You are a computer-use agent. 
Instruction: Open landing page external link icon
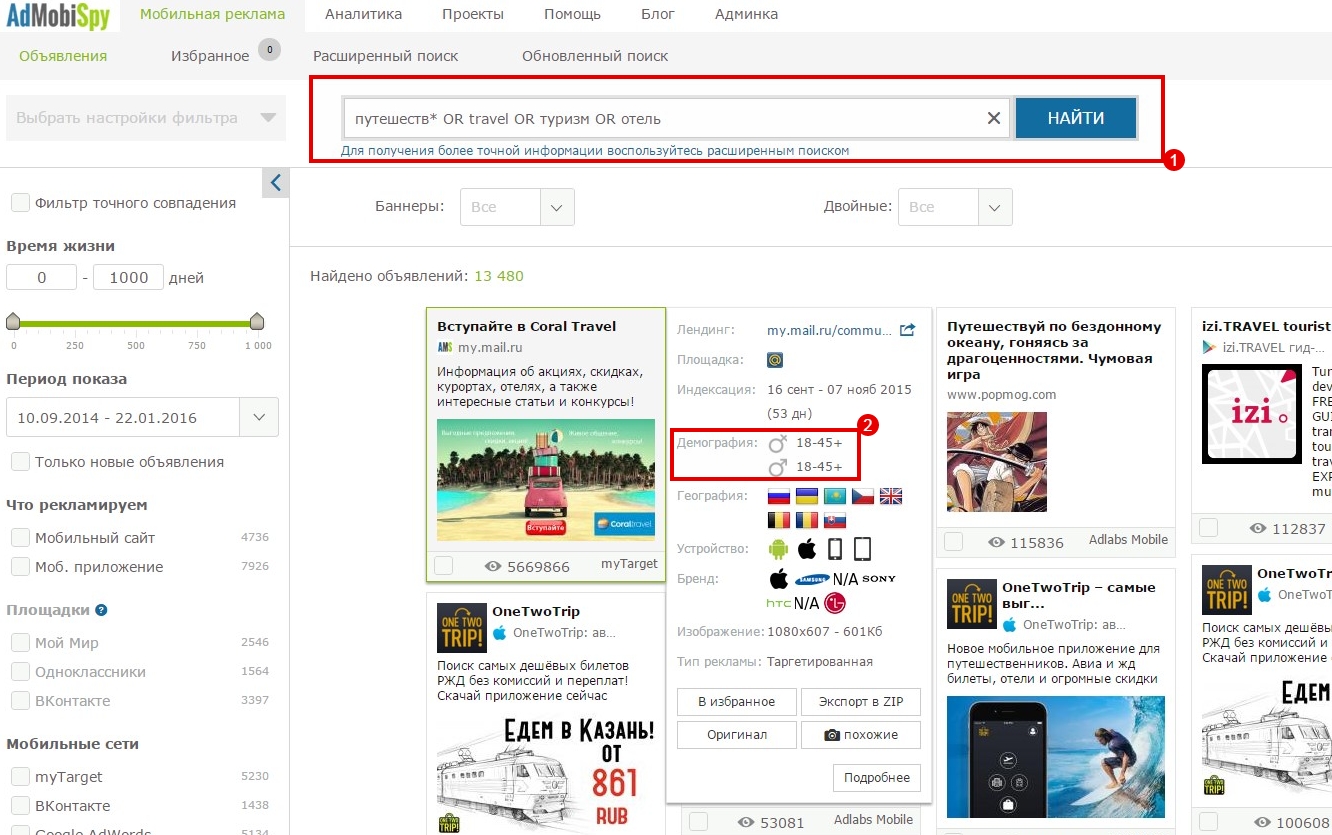point(907,330)
